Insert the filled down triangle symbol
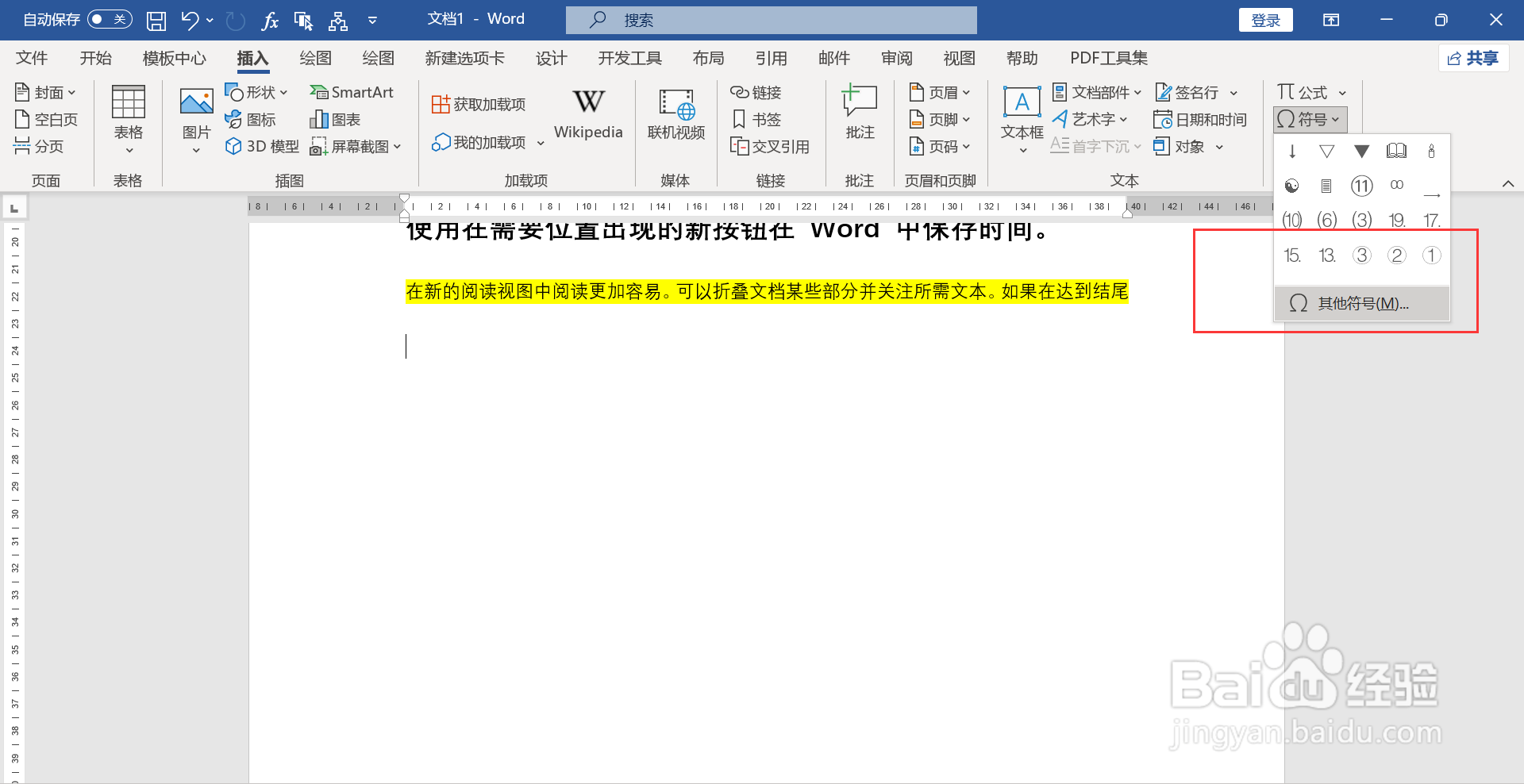This screenshot has height=784, width=1524. (x=1362, y=151)
